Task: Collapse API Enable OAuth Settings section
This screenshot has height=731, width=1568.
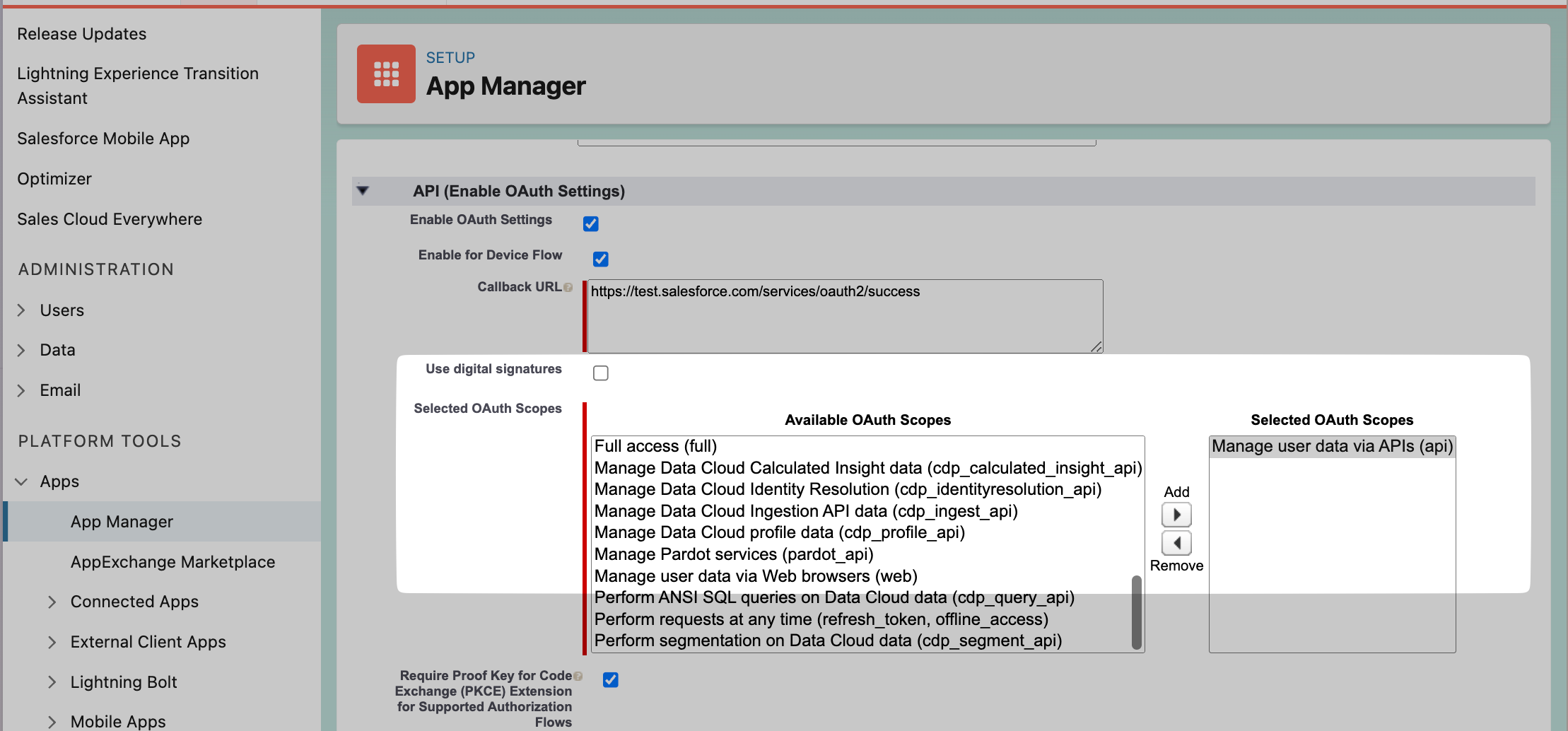Action: coord(363,190)
